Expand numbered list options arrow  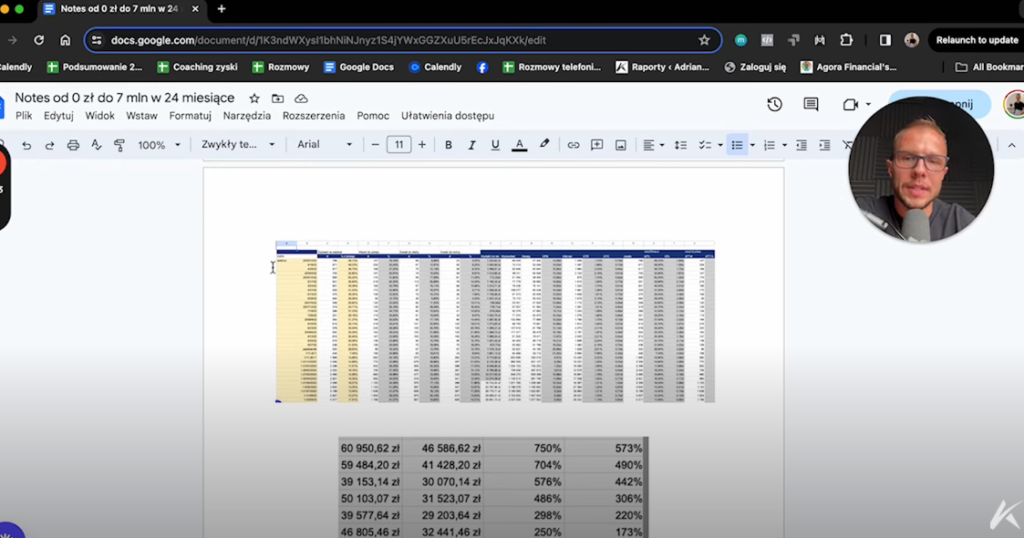[784, 145]
